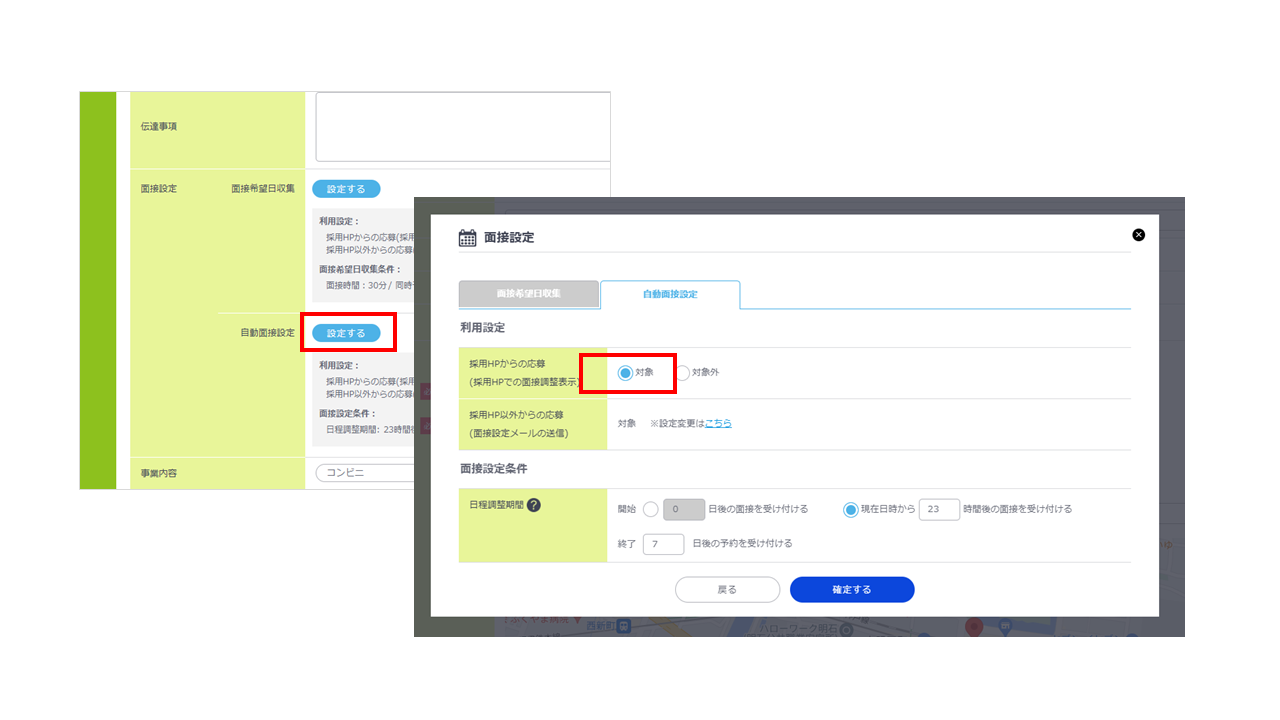Click inside the 伝達事項 text area
The width and height of the screenshot is (1280, 720).
pyautogui.click(x=462, y=127)
